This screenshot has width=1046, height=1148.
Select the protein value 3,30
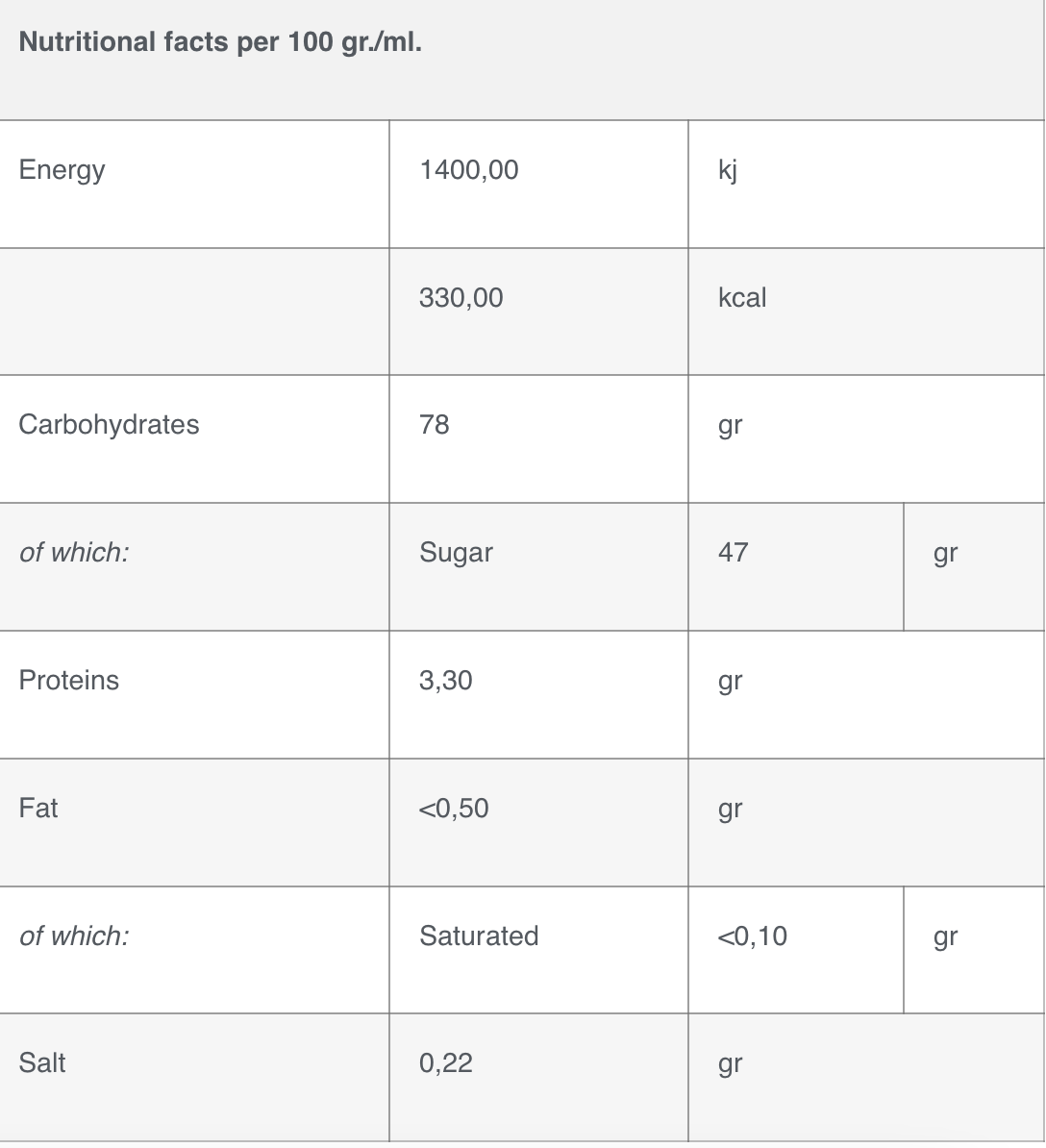pyautogui.click(x=446, y=681)
